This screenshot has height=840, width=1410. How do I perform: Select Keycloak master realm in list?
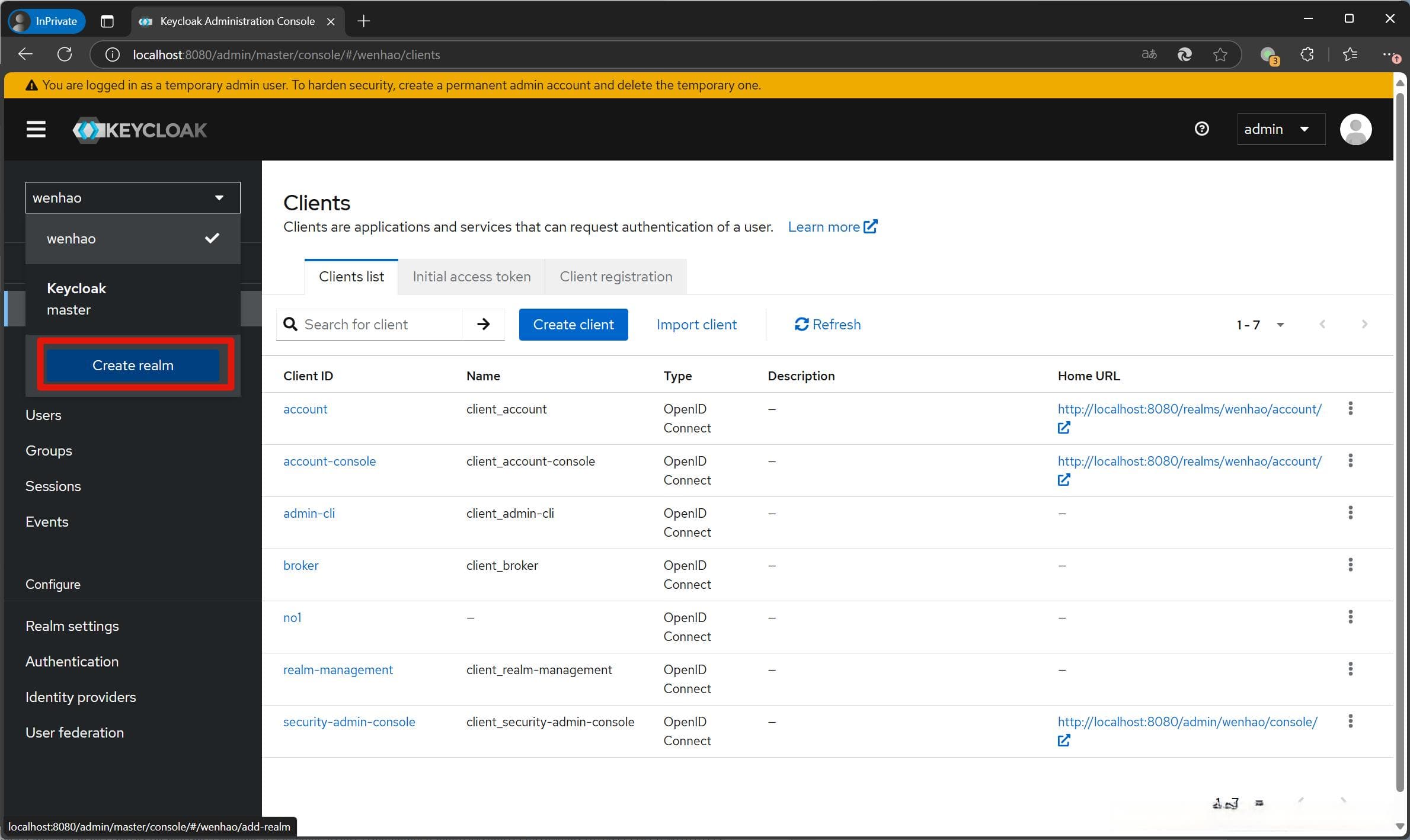tap(133, 299)
